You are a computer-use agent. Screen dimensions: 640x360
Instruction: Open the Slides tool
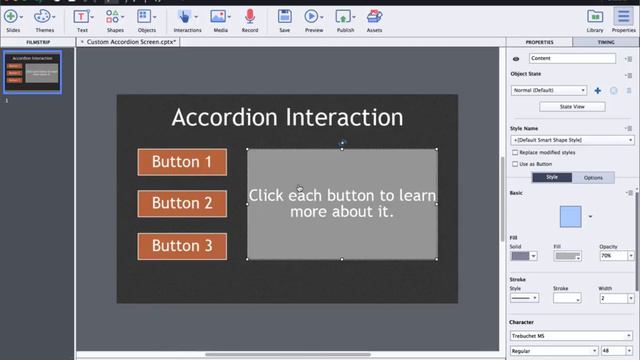(11, 17)
